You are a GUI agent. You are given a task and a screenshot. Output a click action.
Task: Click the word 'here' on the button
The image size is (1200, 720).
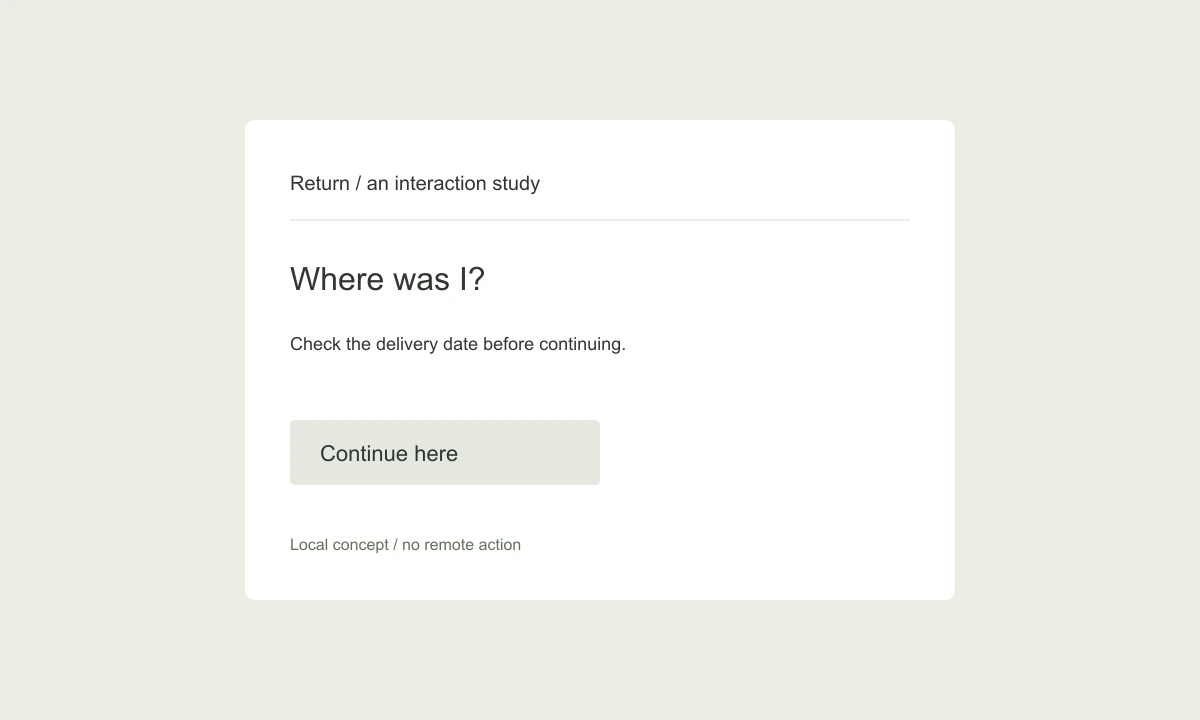[x=436, y=453]
